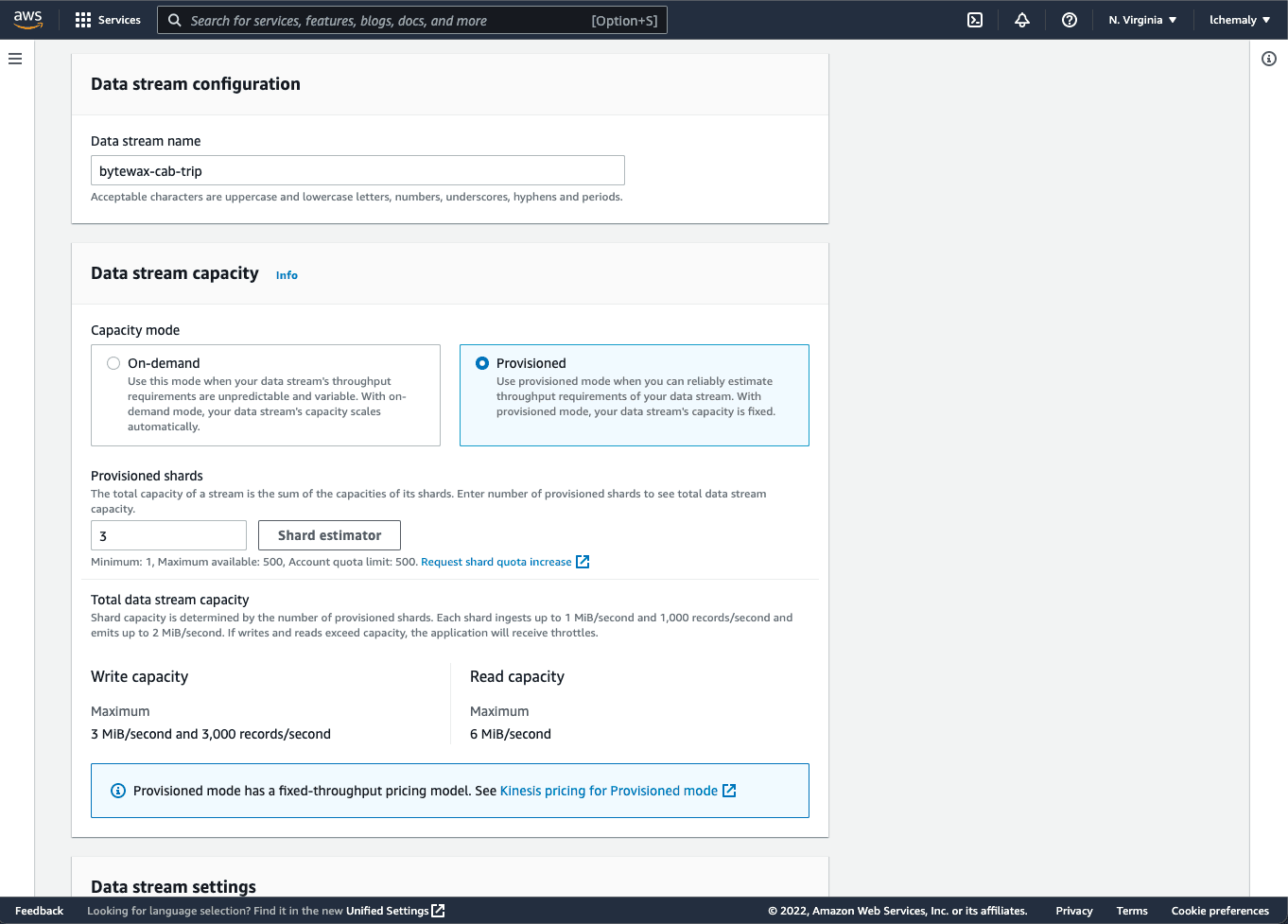Click the '6 MiB/second' read capacity value
The height and width of the screenshot is (924, 1288).
point(511,734)
